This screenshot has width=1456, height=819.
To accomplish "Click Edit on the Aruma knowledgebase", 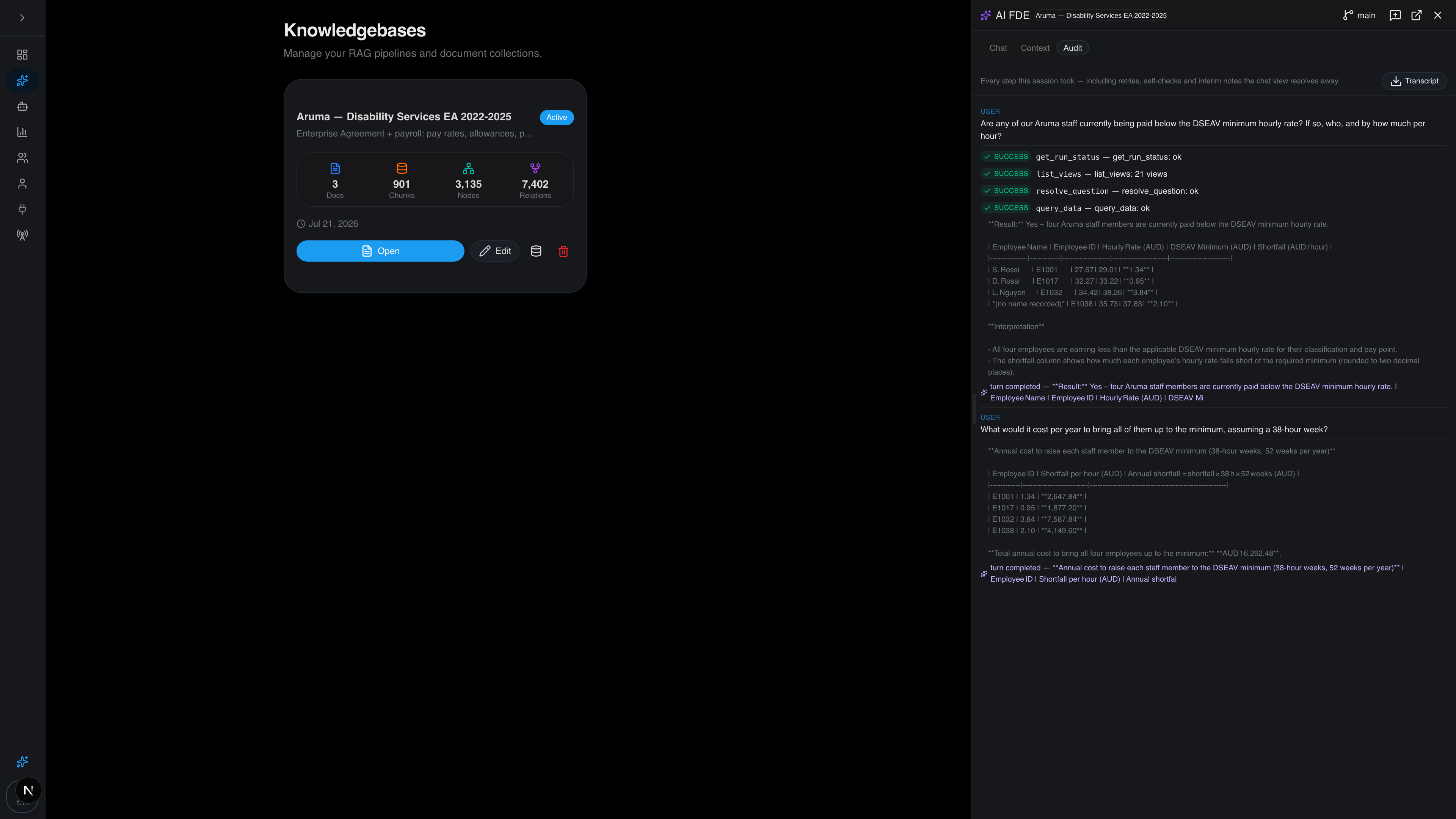I will click(494, 251).
